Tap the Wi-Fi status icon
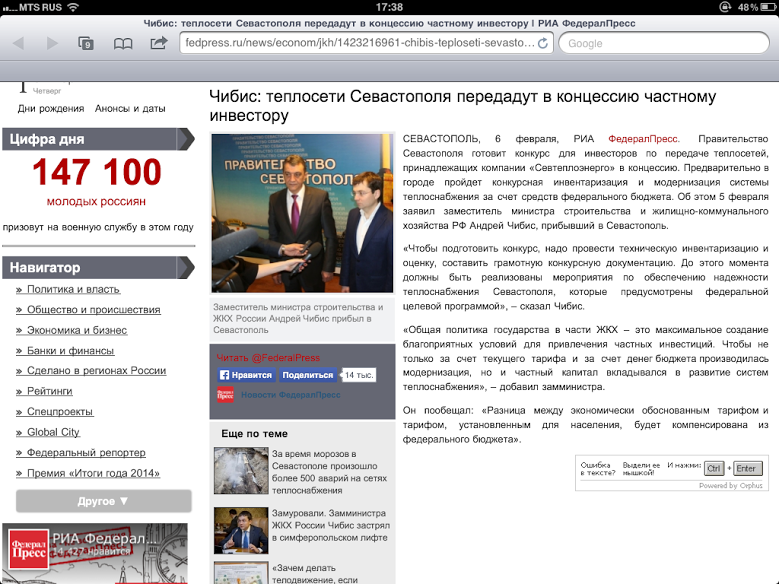This screenshot has height=584, width=779. click(x=74, y=7)
